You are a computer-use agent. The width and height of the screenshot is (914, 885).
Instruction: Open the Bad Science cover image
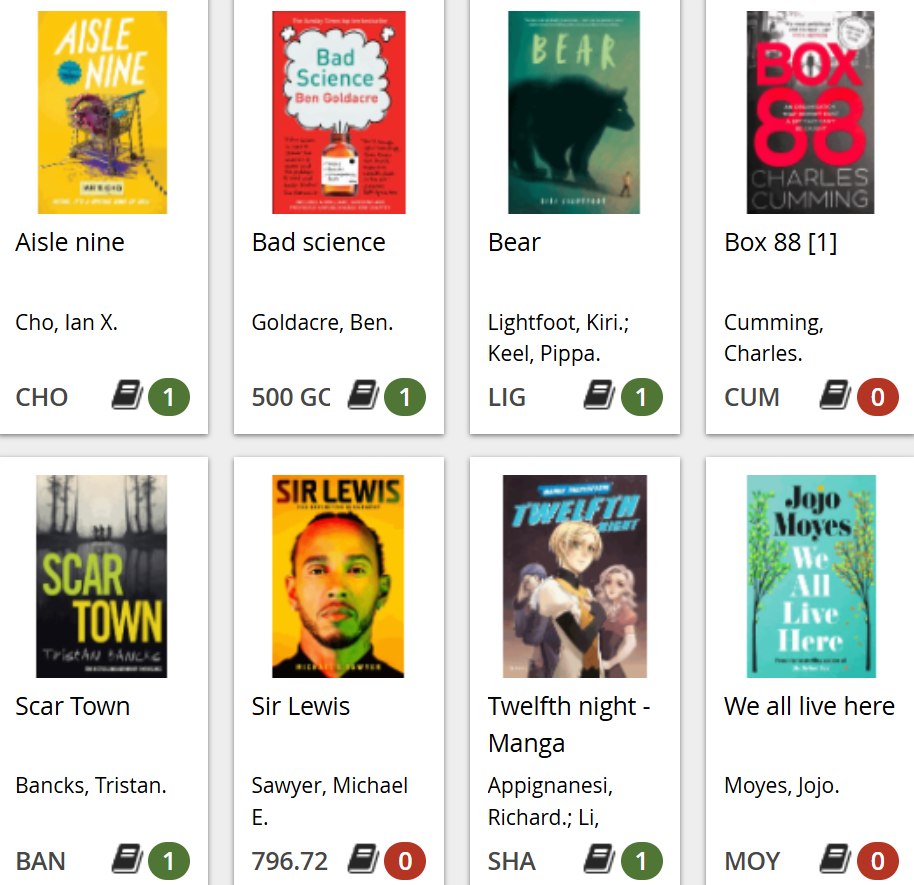339,113
